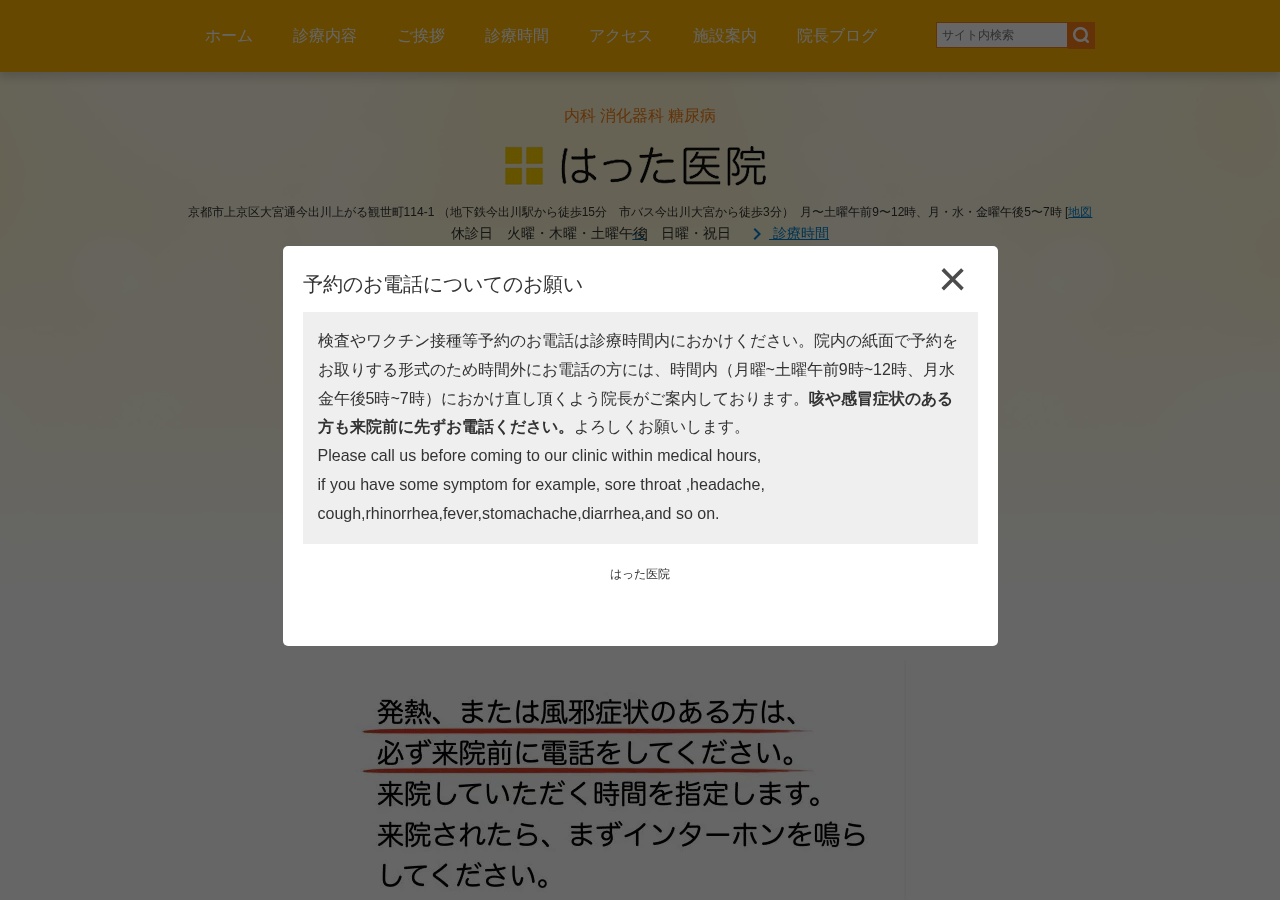Screen dimensions: 1280x900
Task: Open the 地図 map link
Action: tap(1080, 212)
